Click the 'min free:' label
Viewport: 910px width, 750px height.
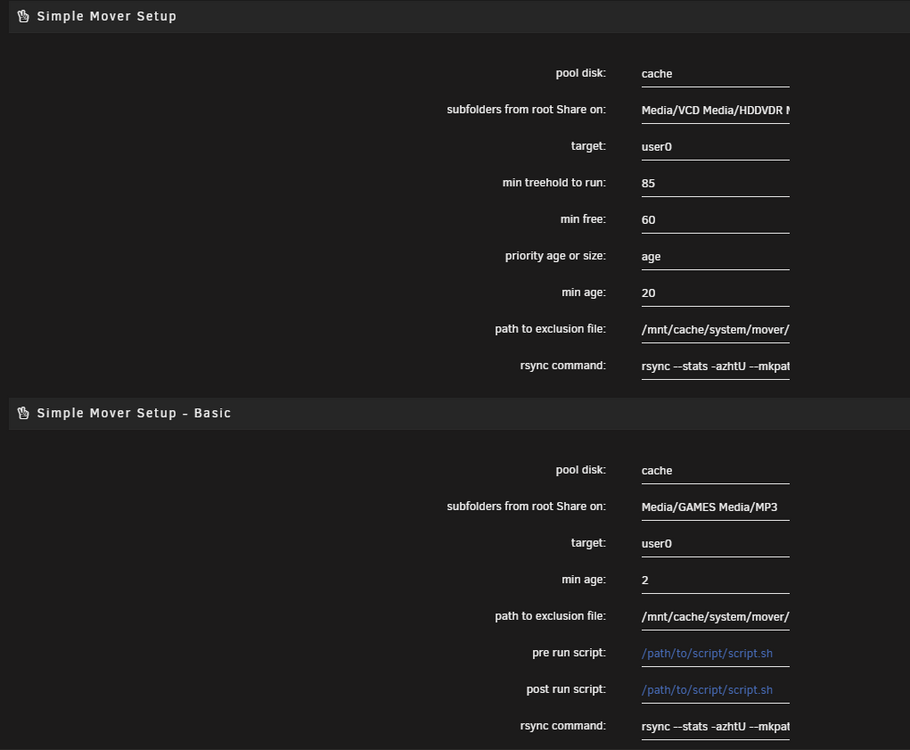pyautogui.click(x=583, y=219)
